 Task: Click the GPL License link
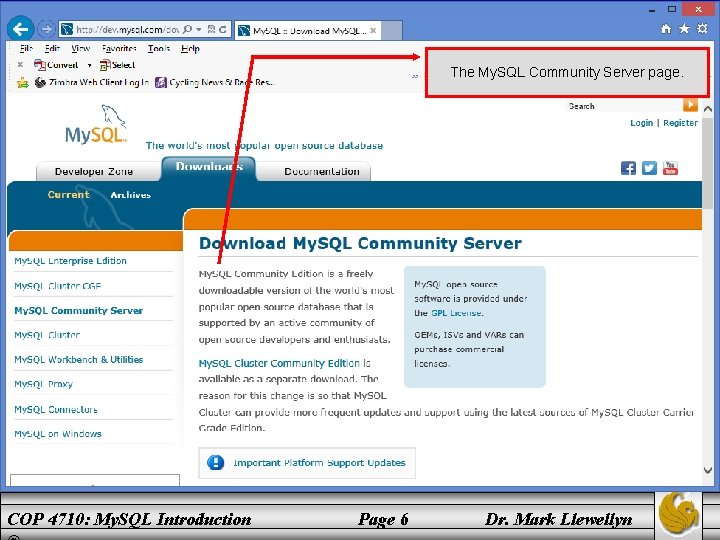[456, 313]
